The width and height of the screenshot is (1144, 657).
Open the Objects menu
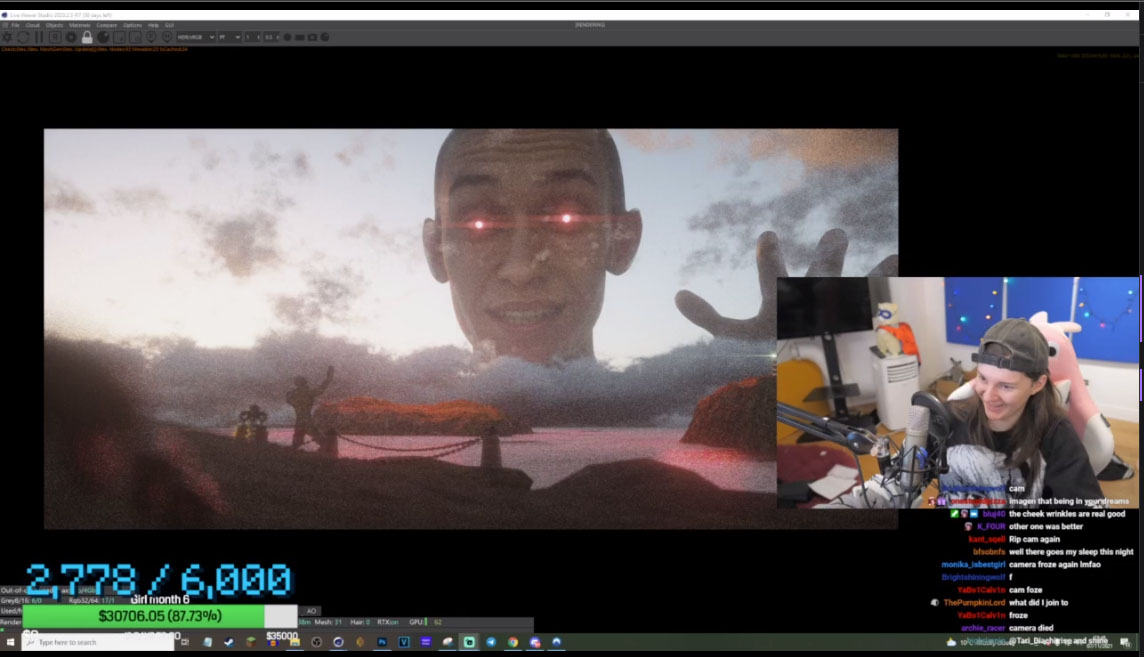(54, 25)
